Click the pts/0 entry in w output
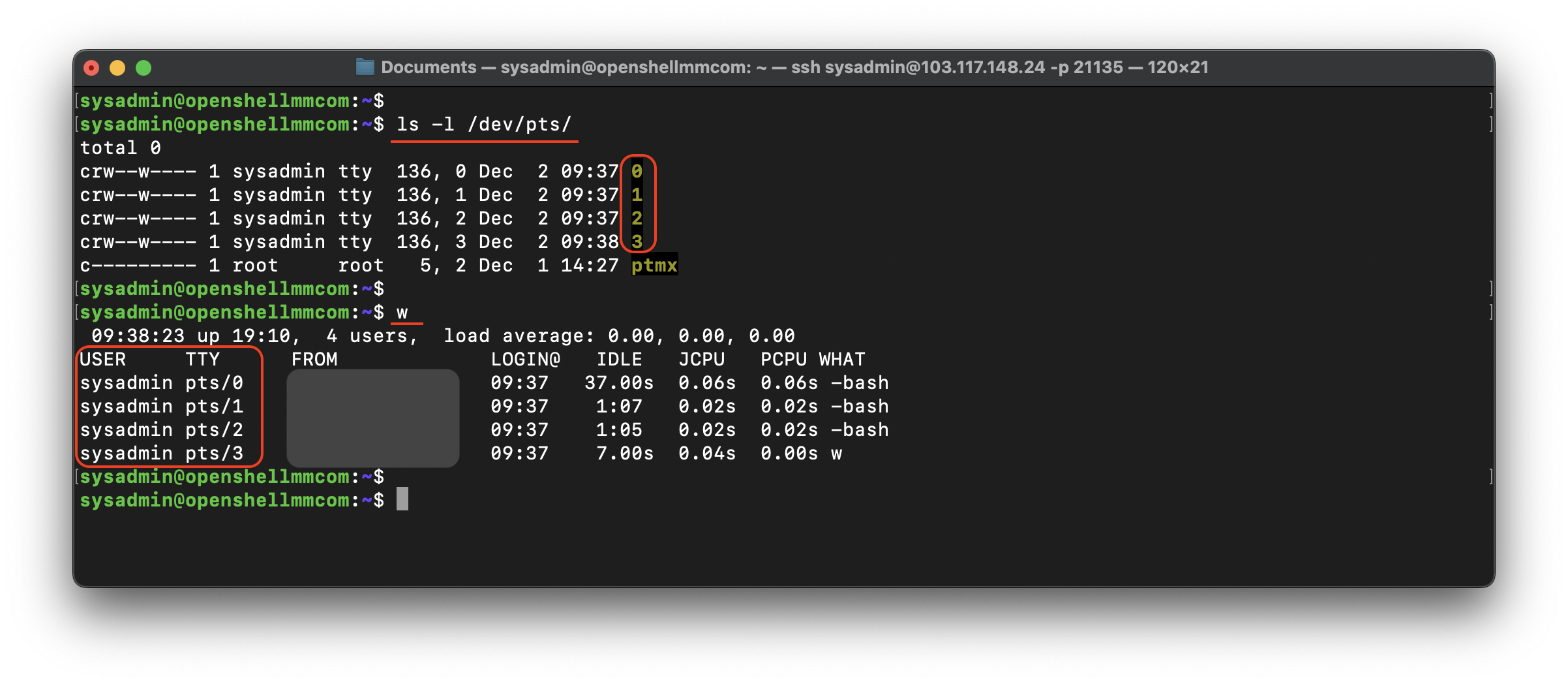The width and height of the screenshot is (1568, 684). [214, 382]
